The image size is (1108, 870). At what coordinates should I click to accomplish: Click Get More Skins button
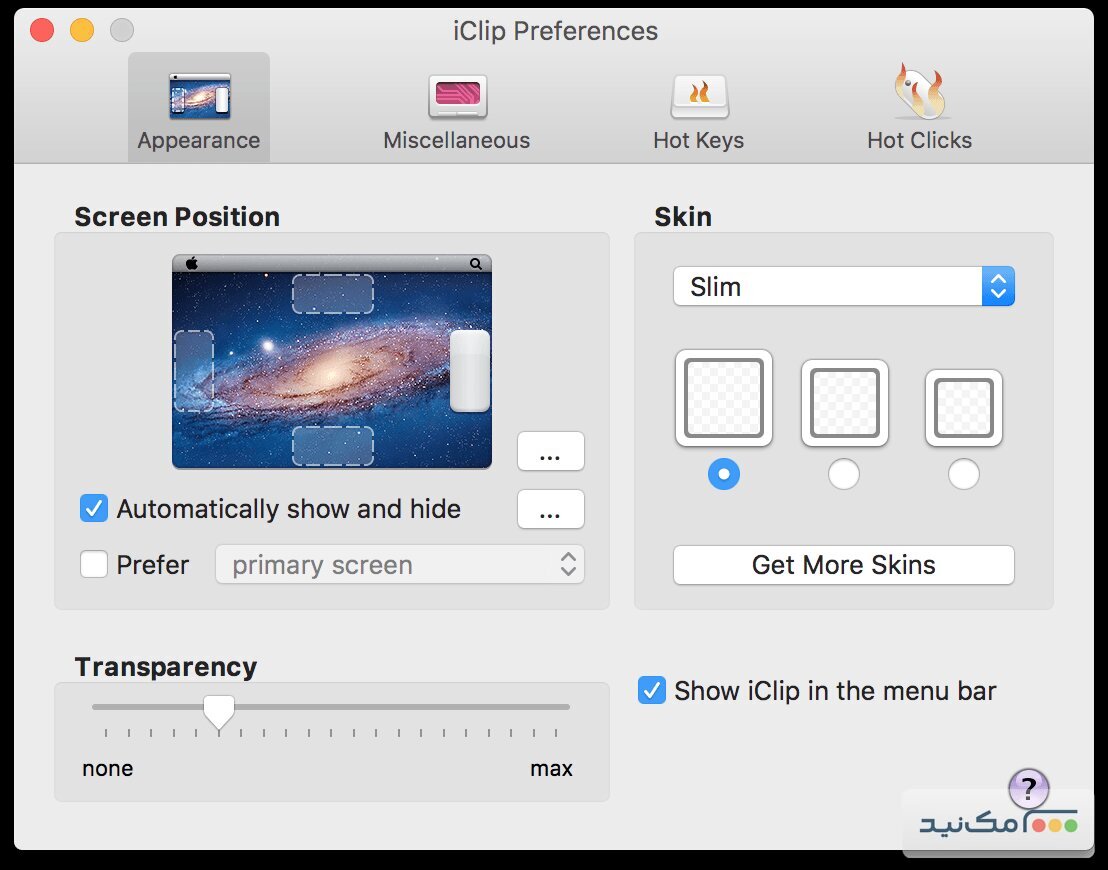843,565
